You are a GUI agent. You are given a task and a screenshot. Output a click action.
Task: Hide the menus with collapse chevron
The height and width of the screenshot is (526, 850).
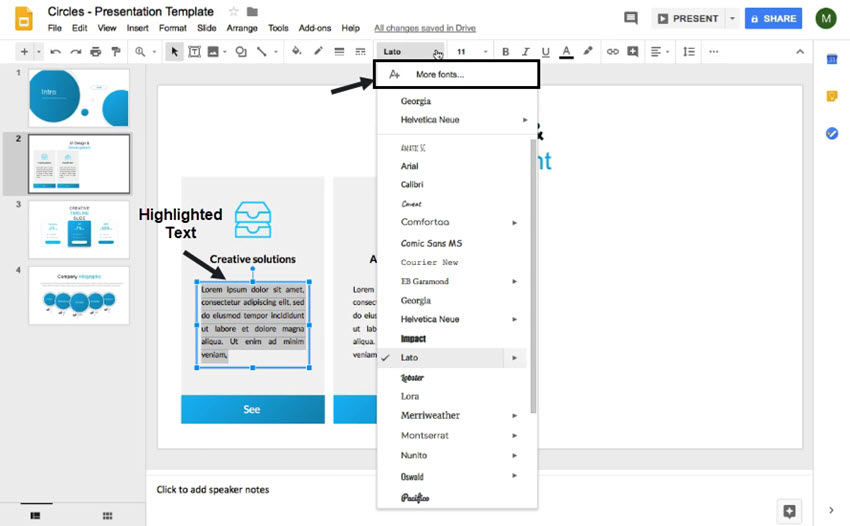tap(800, 52)
